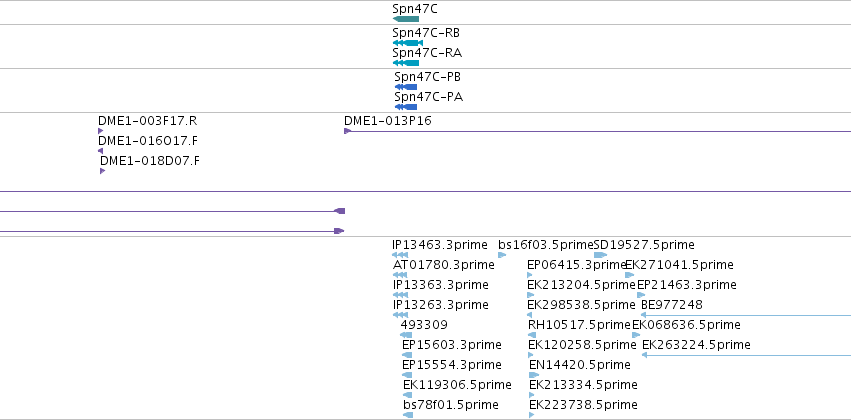The image size is (851, 420).
Task: Click the DME1-016O17.F arrow marker
Action: pos(100,151)
